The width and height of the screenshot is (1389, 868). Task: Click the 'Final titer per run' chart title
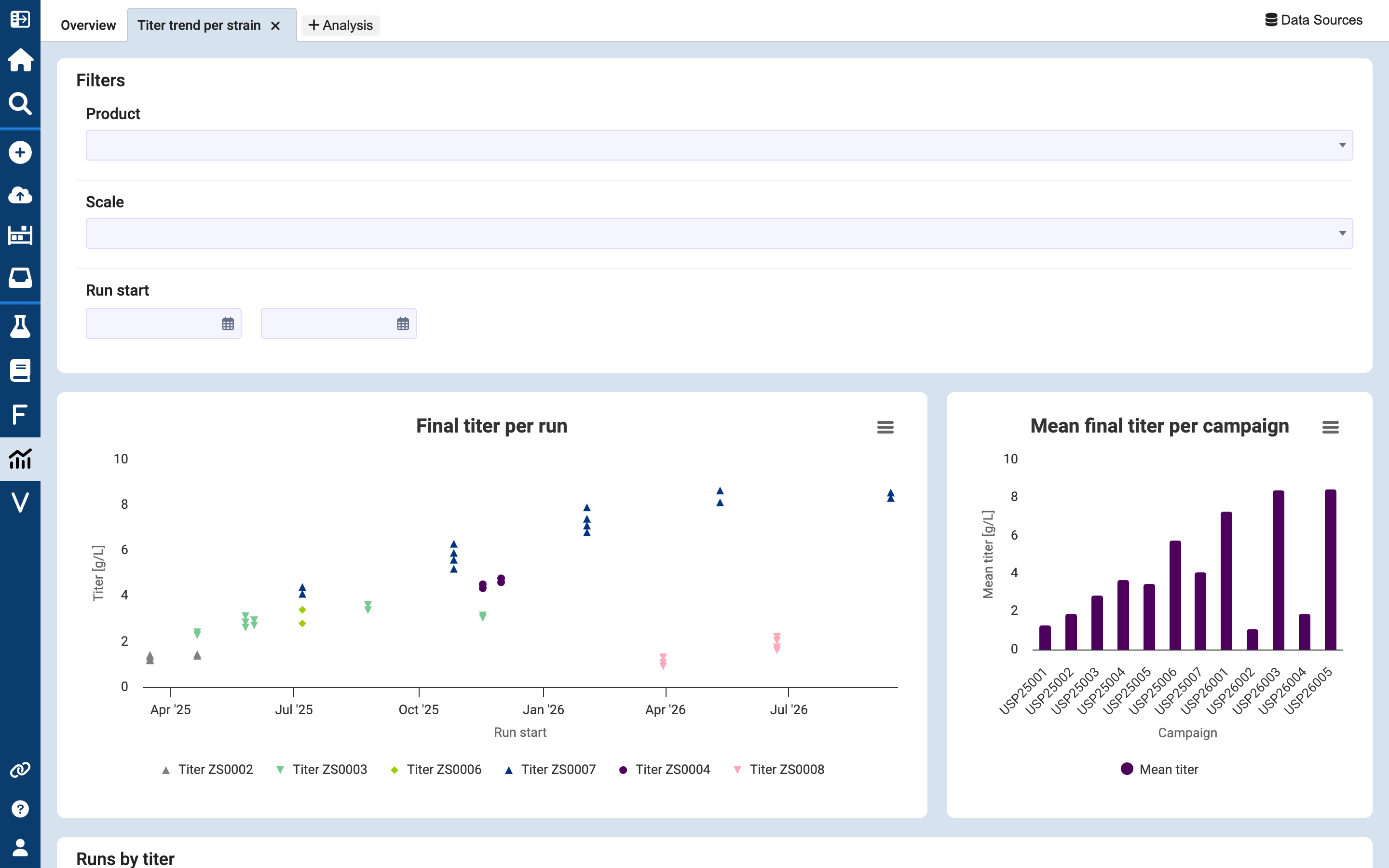coord(491,426)
